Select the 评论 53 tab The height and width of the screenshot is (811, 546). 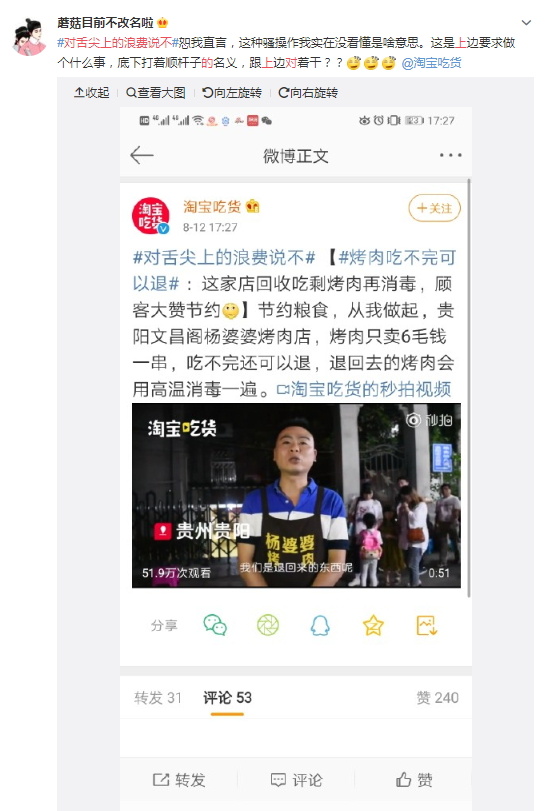click(227, 698)
